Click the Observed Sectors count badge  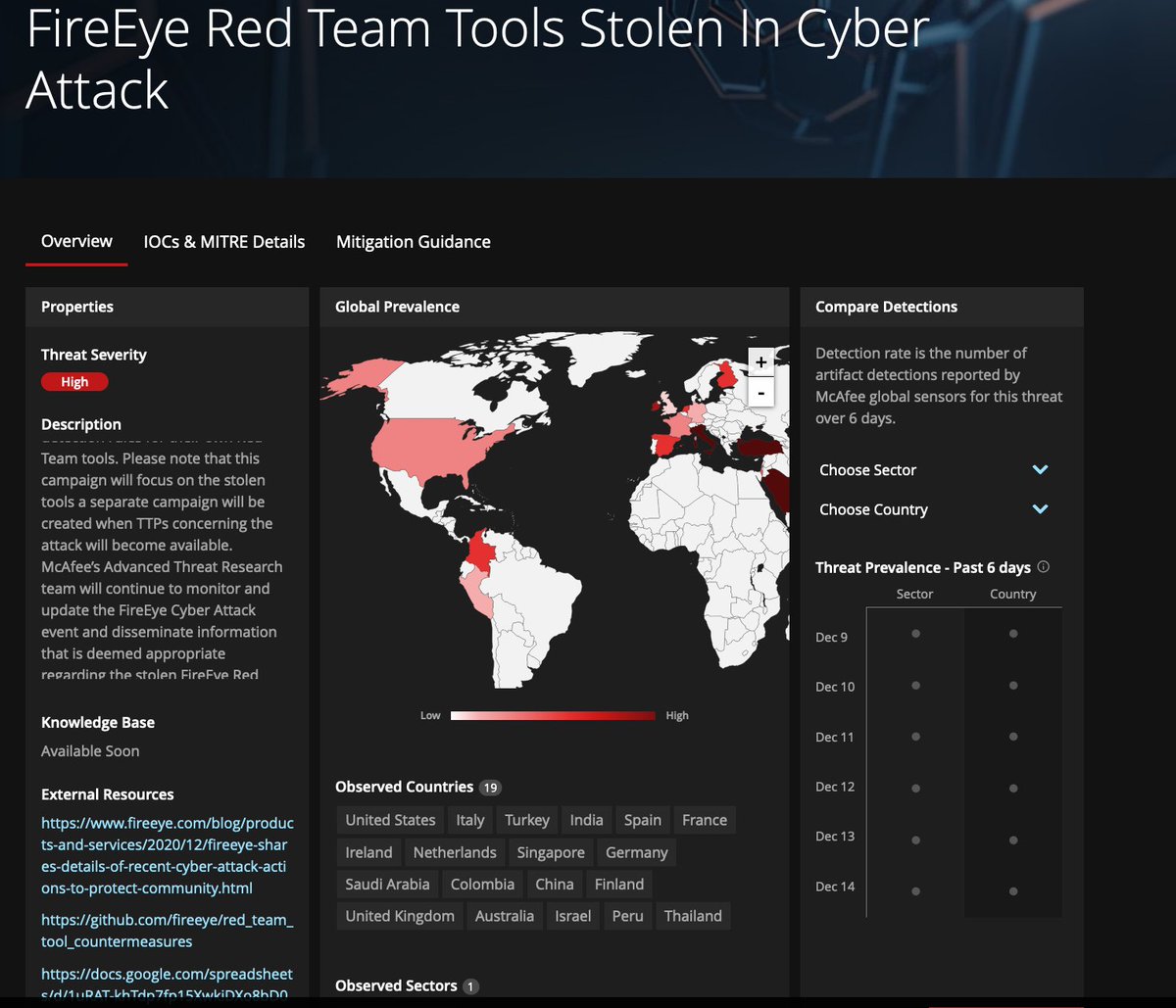click(471, 986)
